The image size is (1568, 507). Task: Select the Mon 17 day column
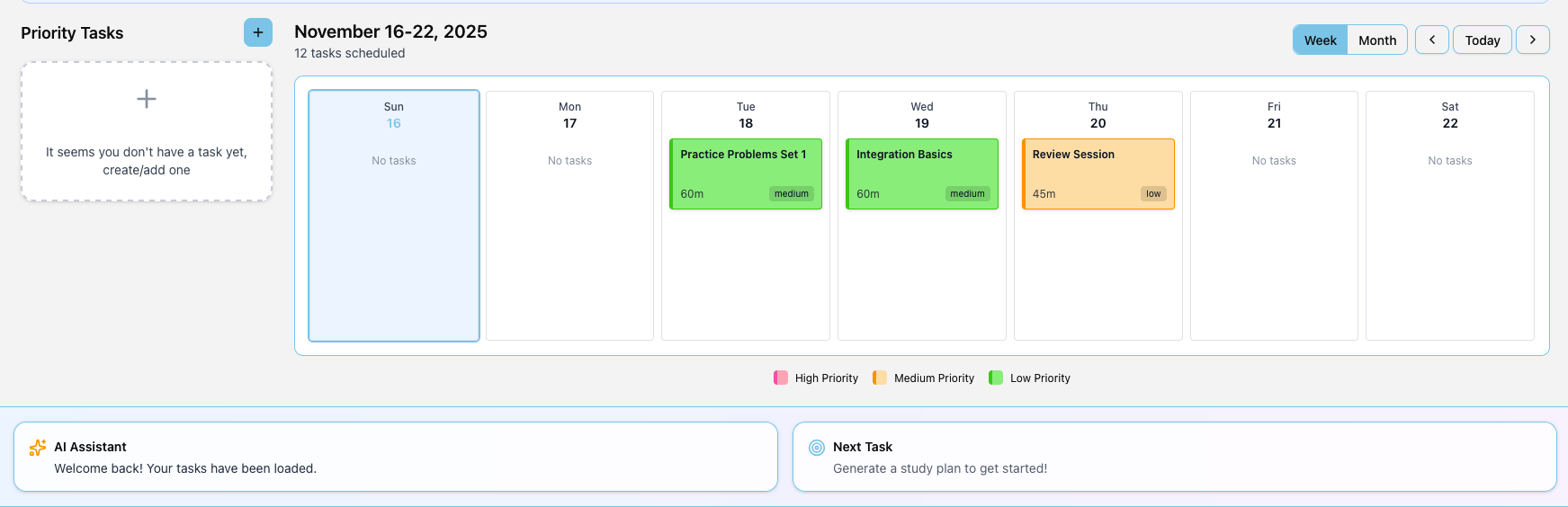click(570, 216)
